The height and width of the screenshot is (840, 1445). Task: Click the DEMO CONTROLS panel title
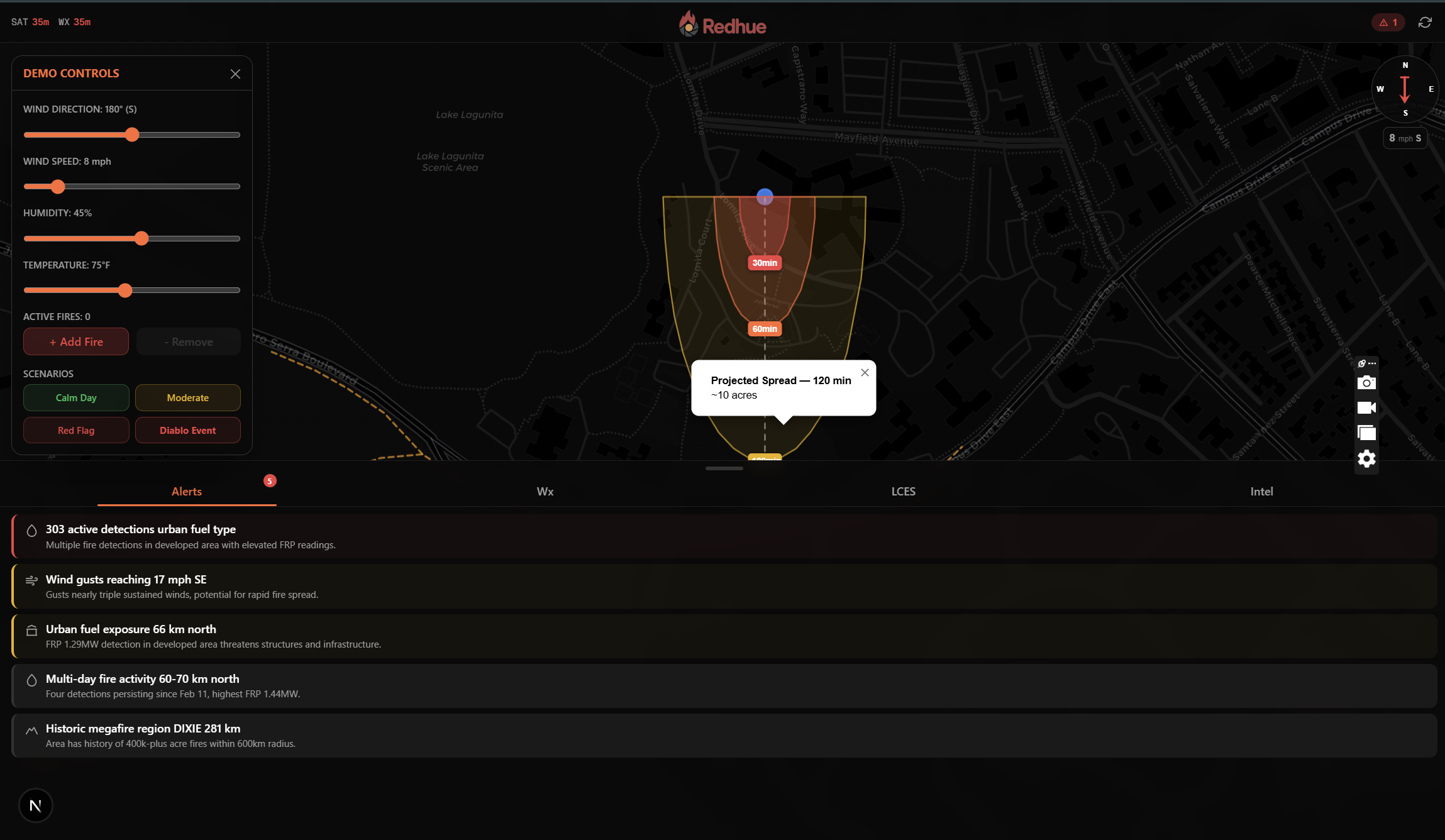(x=71, y=74)
